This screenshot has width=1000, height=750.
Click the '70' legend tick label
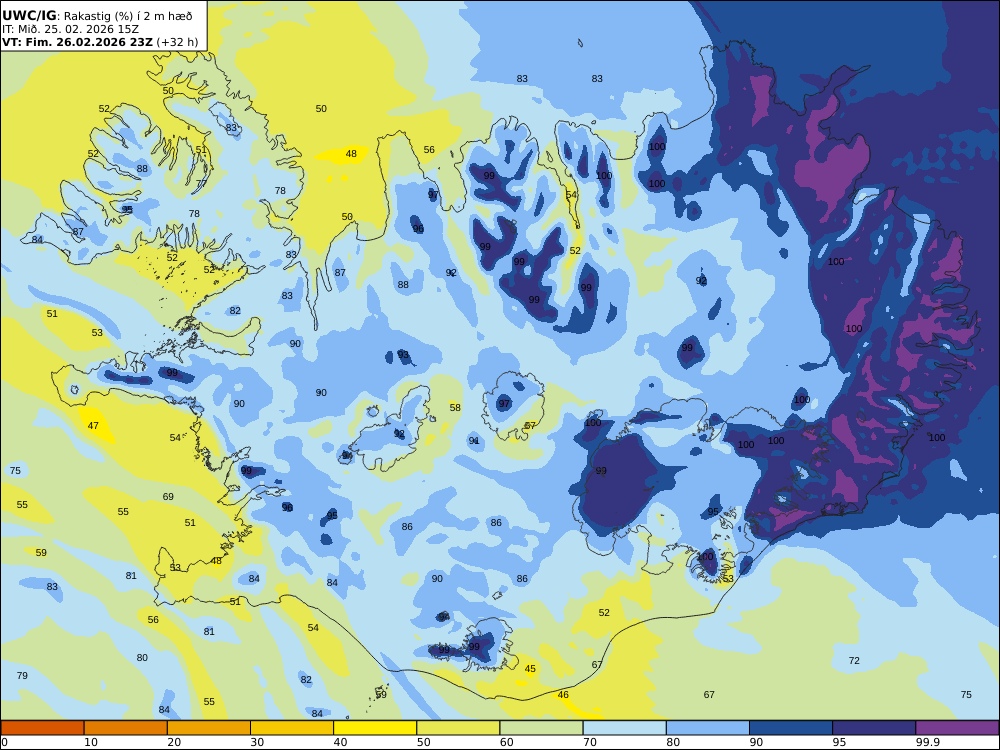[x=590, y=742]
